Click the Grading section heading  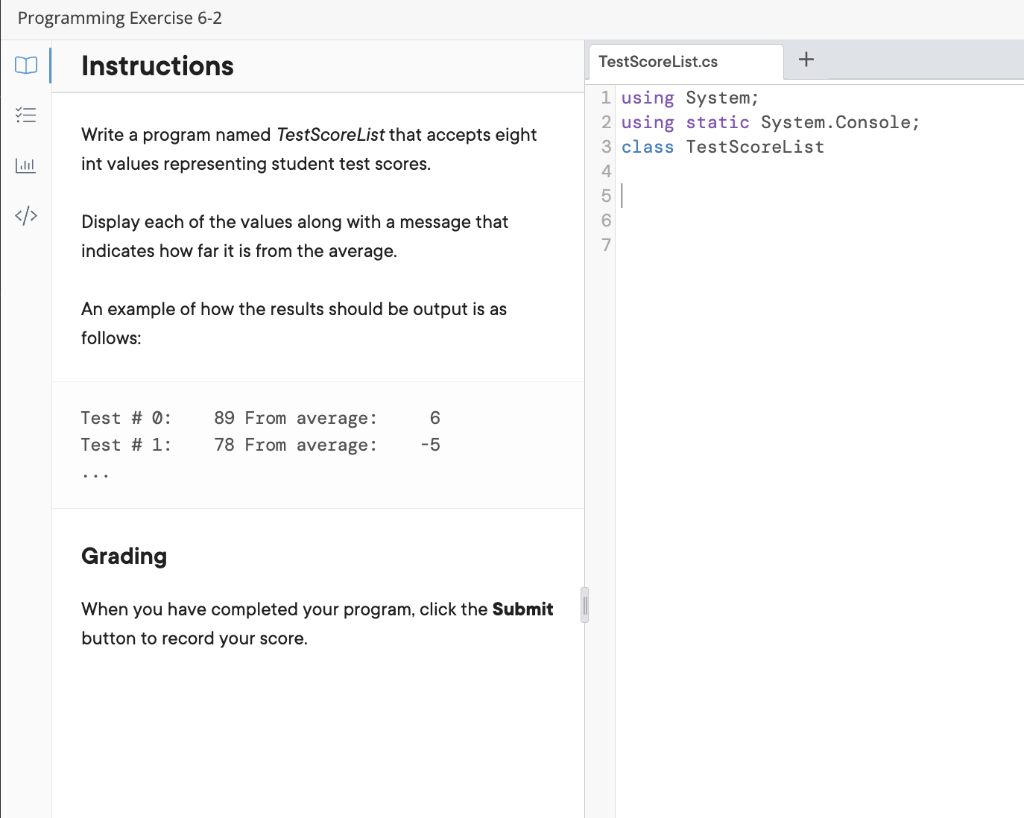[x=124, y=556]
